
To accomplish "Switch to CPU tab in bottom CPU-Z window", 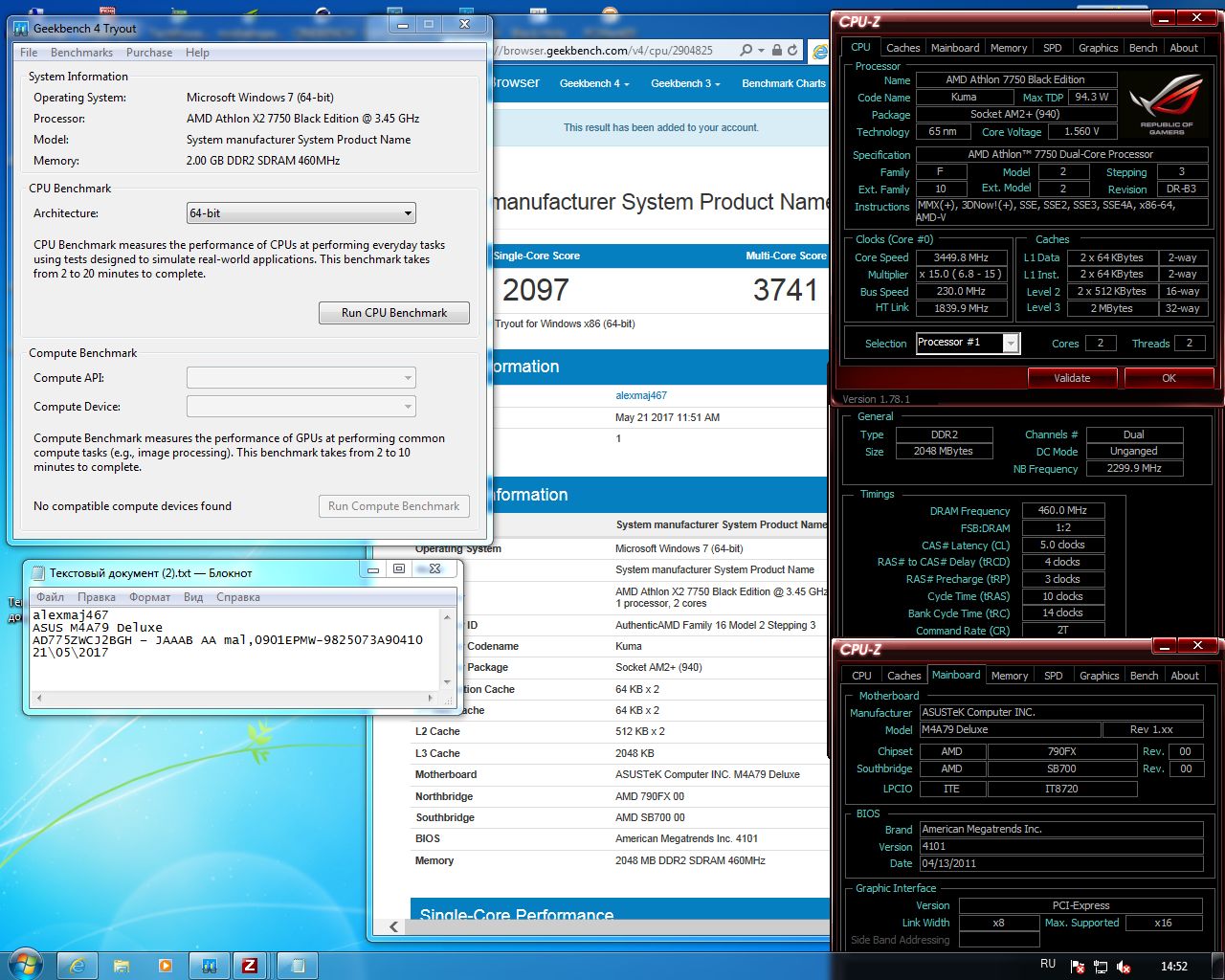I will point(862,676).
